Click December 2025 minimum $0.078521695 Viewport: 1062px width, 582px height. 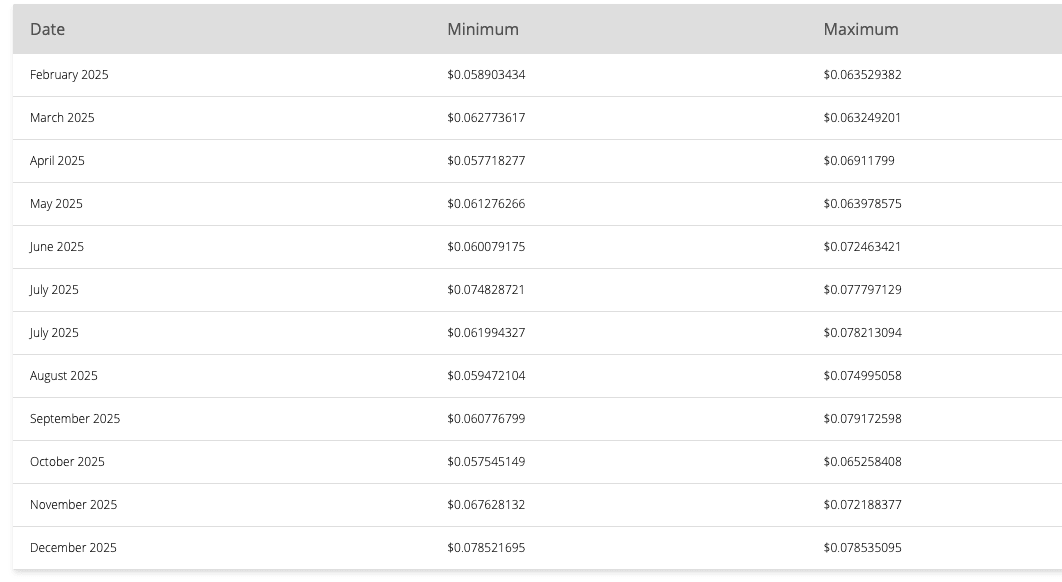click(486, 548)
